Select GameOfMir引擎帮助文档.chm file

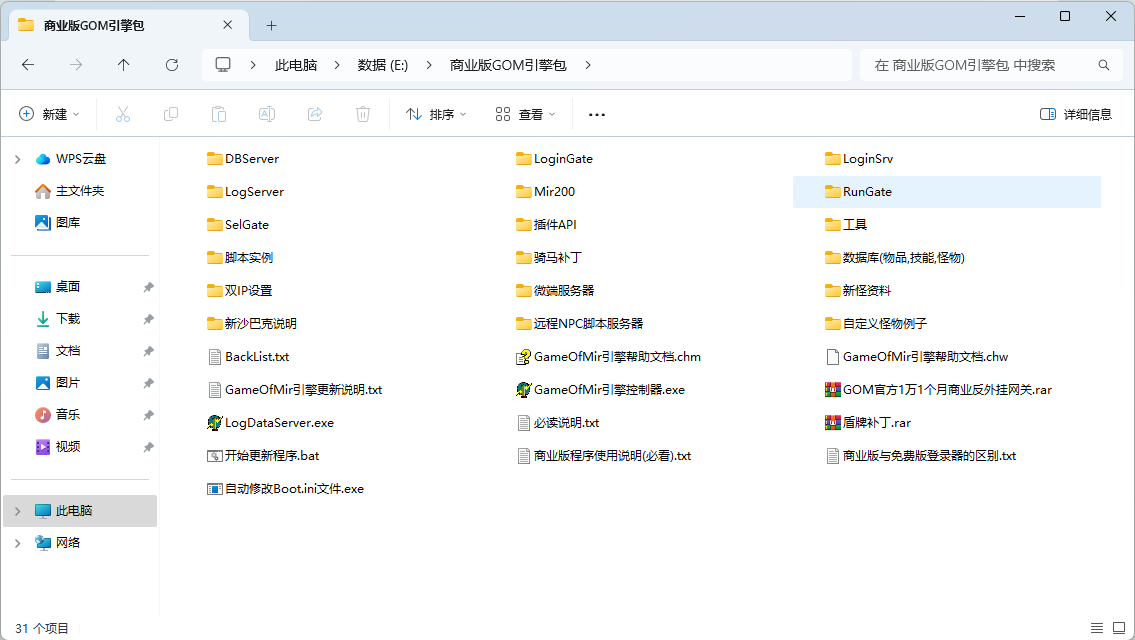[609, 357]
